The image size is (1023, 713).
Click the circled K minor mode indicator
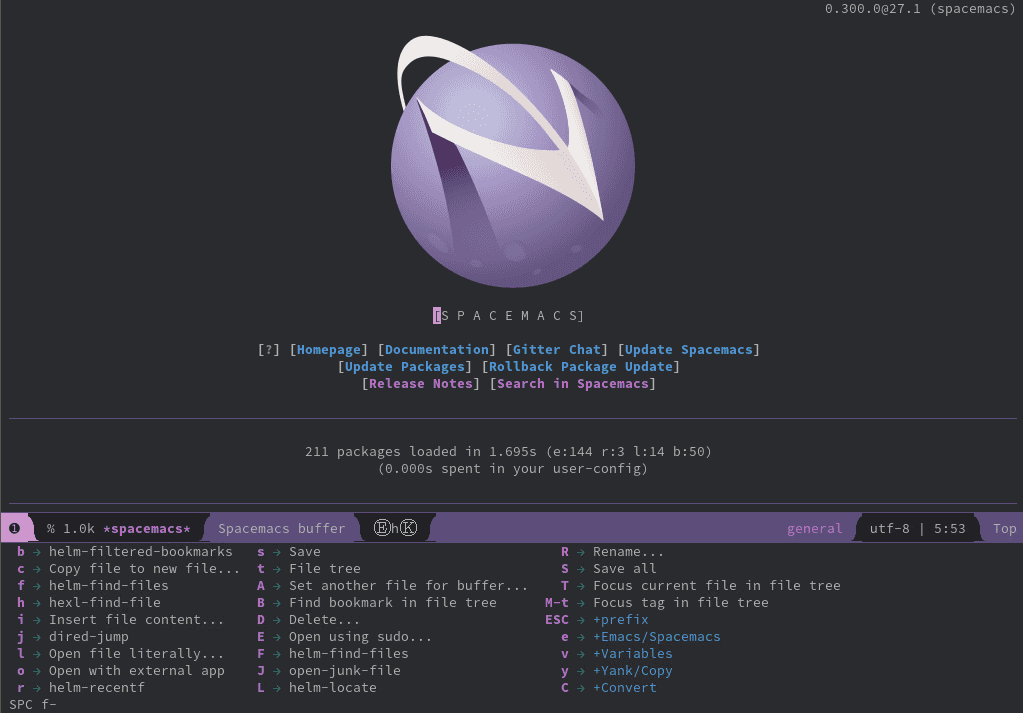(x=408, y=528)
